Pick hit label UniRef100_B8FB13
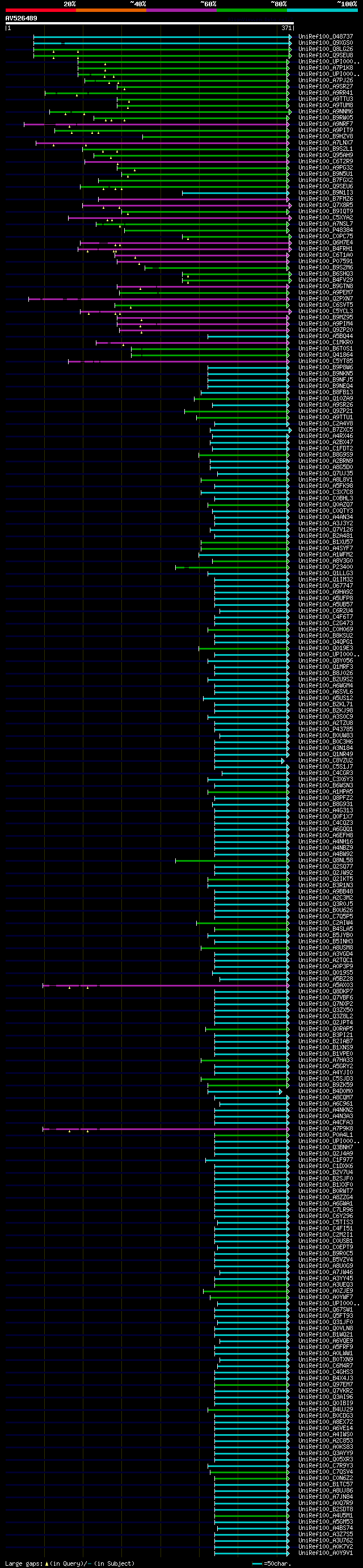The height and width of the screenshot is (1568, 363). pos(325,393)
